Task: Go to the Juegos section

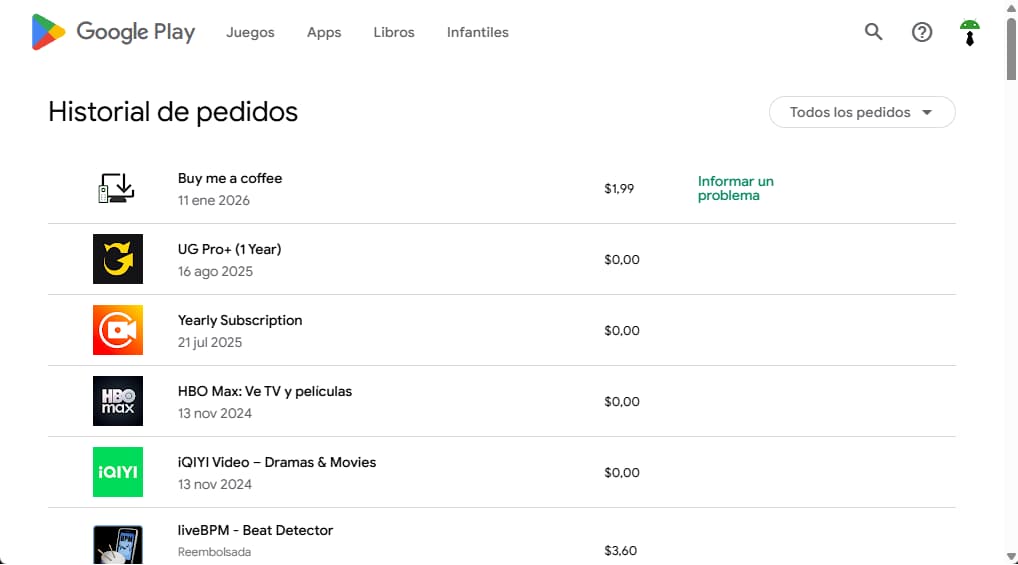Action: (250, 32)
